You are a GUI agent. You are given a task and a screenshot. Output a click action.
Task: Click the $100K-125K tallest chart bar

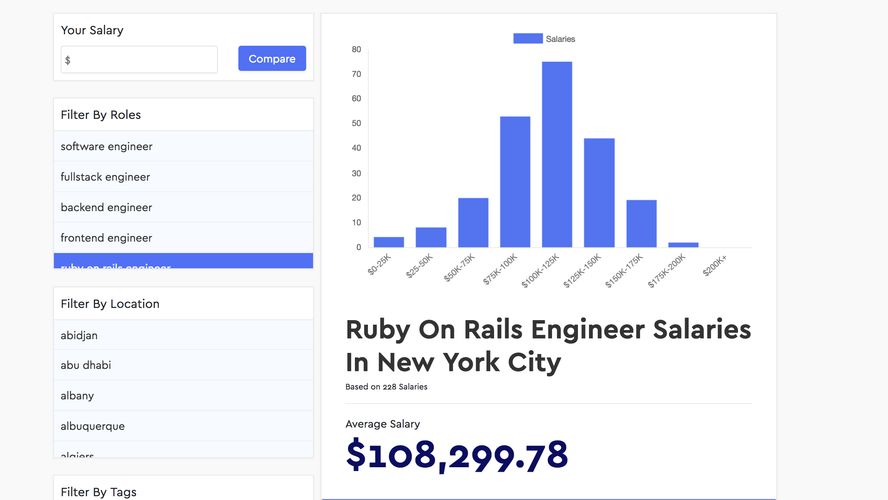pyautogui.click(x=557, y=155)
